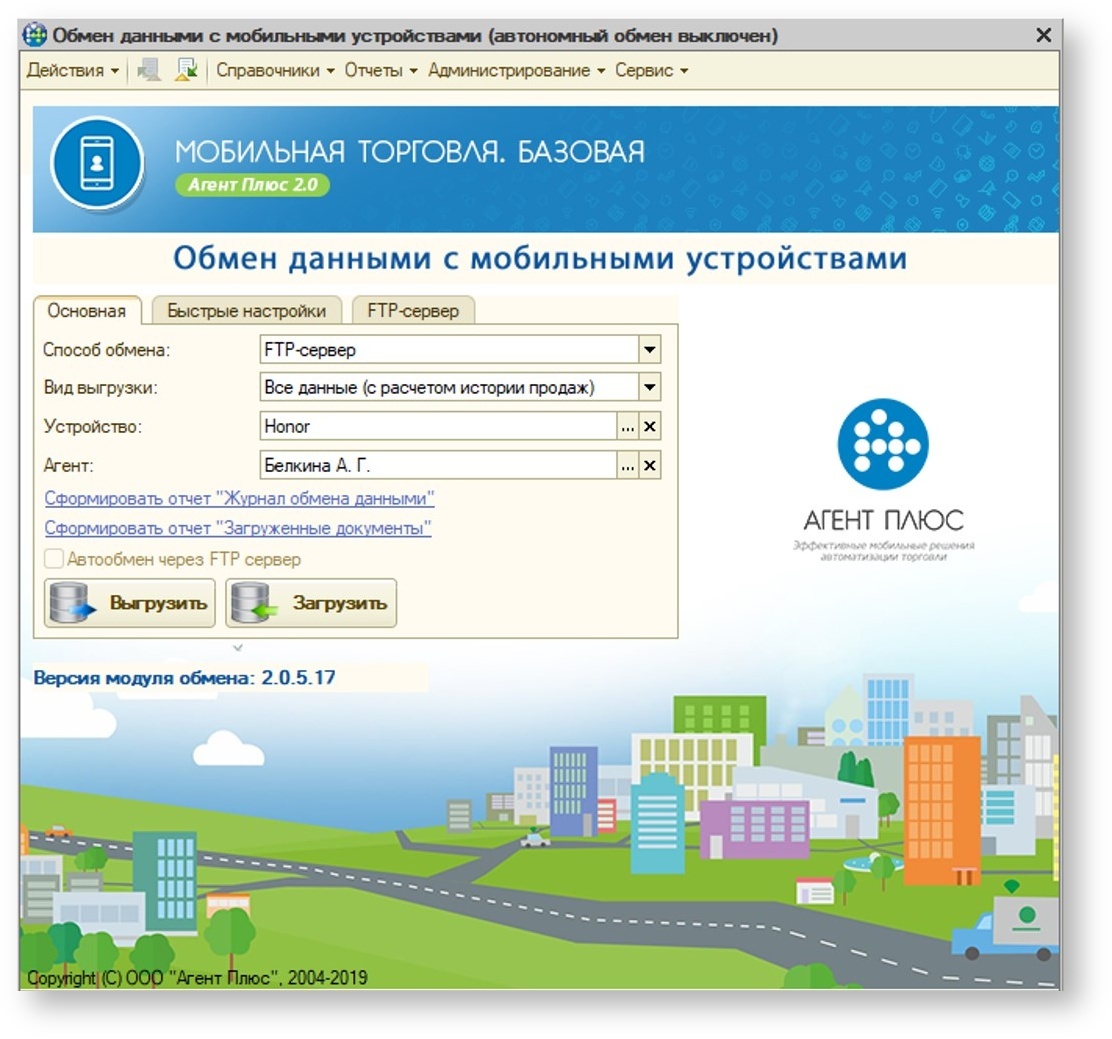Click the Выгрузить button
The image size is (1112, 1039).
click(x=130, y=603)
